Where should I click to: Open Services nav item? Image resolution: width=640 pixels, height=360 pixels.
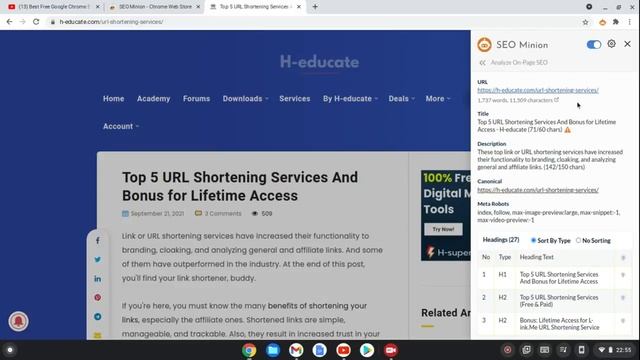295,99
